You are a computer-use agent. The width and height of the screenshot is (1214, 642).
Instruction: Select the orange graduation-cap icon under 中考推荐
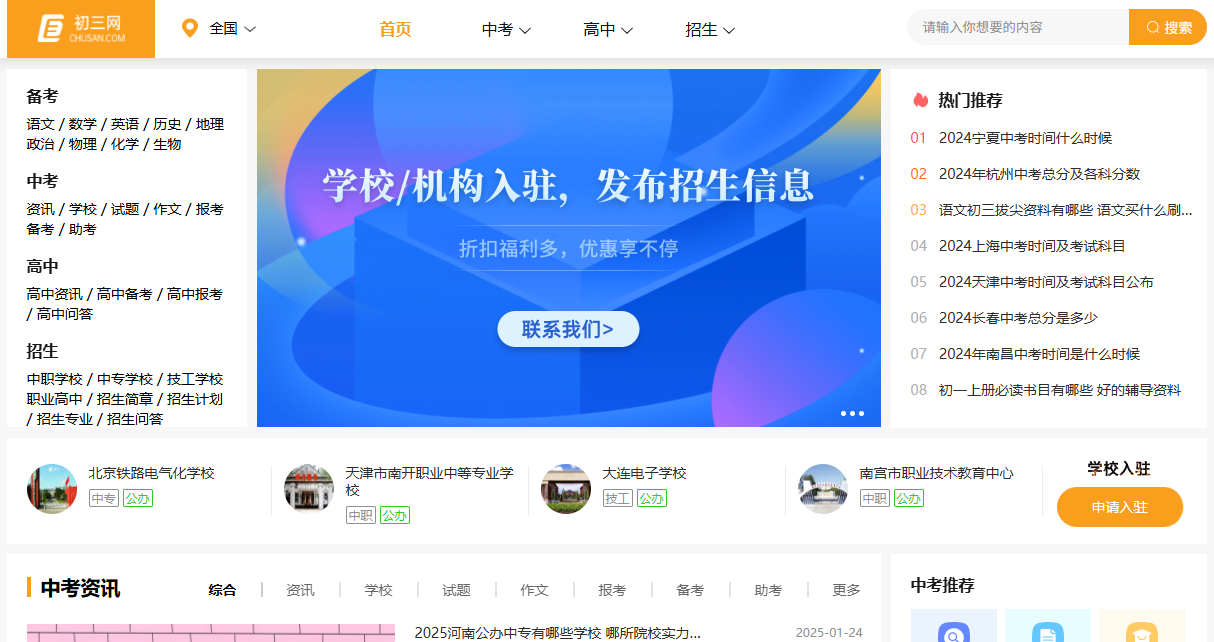tap(1141, 631)
